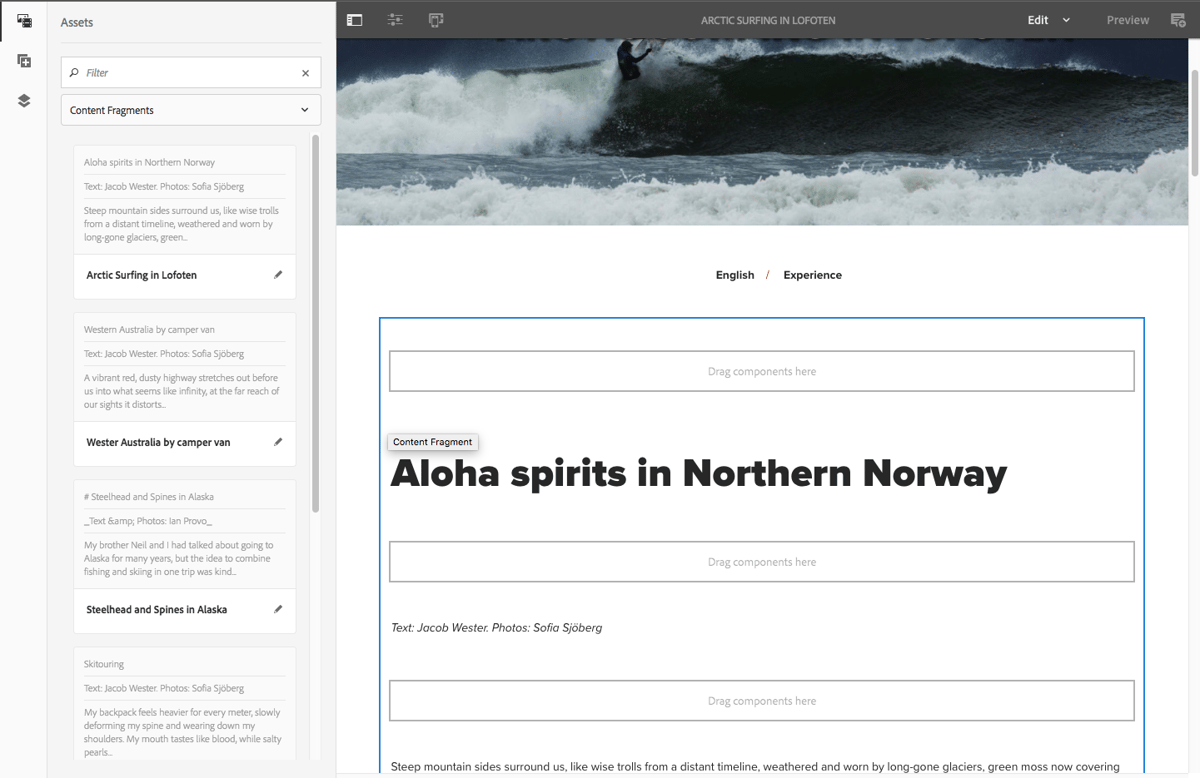
Task: Switch to Preview mode
Action: 1127,19
